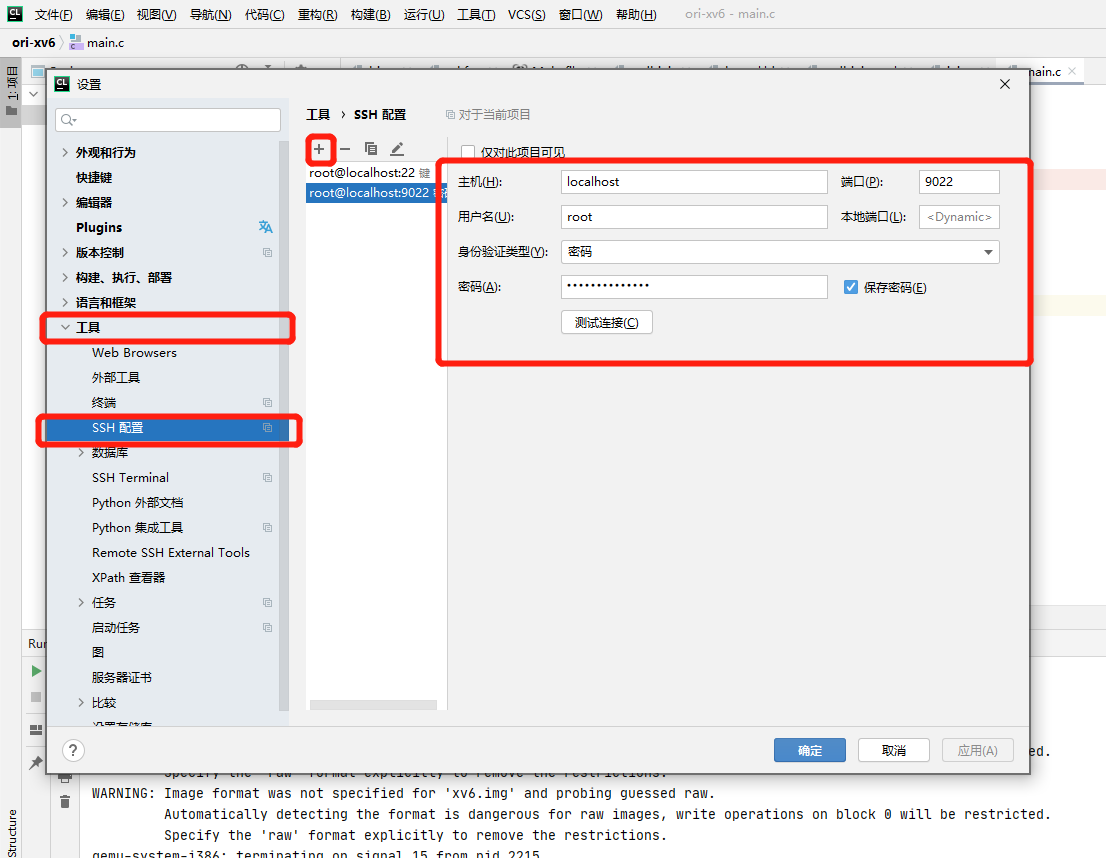1106x858 pixels.
Task: Add a new SSH configuration with plus icon
Action: point(319,149)
